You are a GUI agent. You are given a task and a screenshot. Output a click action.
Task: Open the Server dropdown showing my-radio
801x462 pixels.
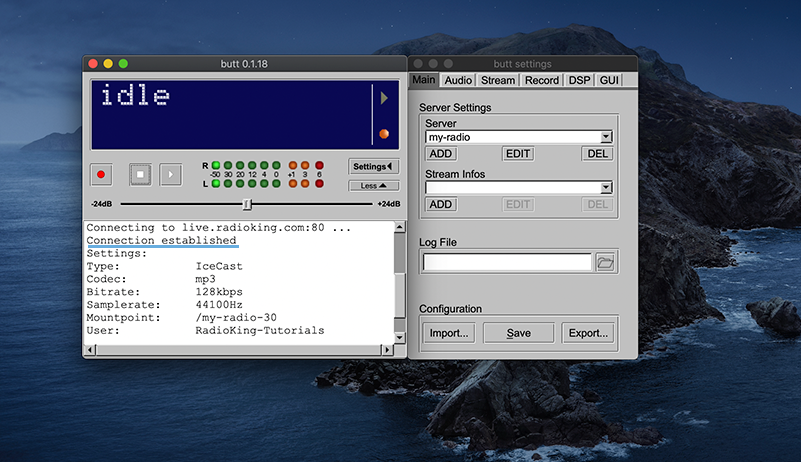[x=606, y=137]
